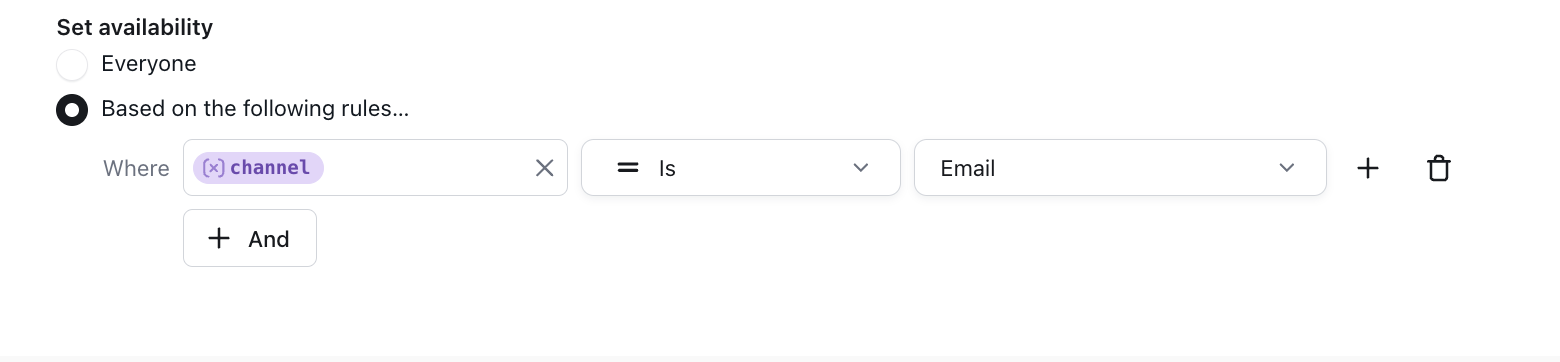Viewport: 1560px width, 362px height.
Task: Clear the channel variable with the X
Action: [544, 168]
